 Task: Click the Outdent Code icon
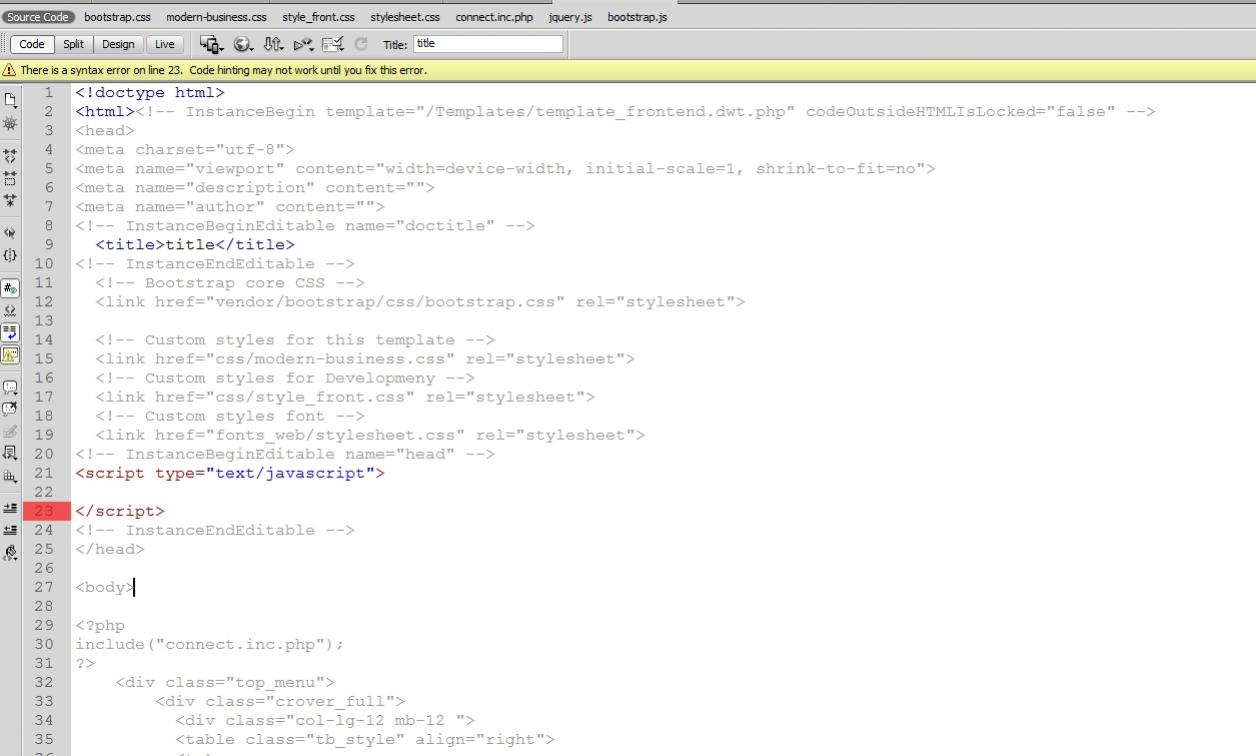tap(10, 530)
